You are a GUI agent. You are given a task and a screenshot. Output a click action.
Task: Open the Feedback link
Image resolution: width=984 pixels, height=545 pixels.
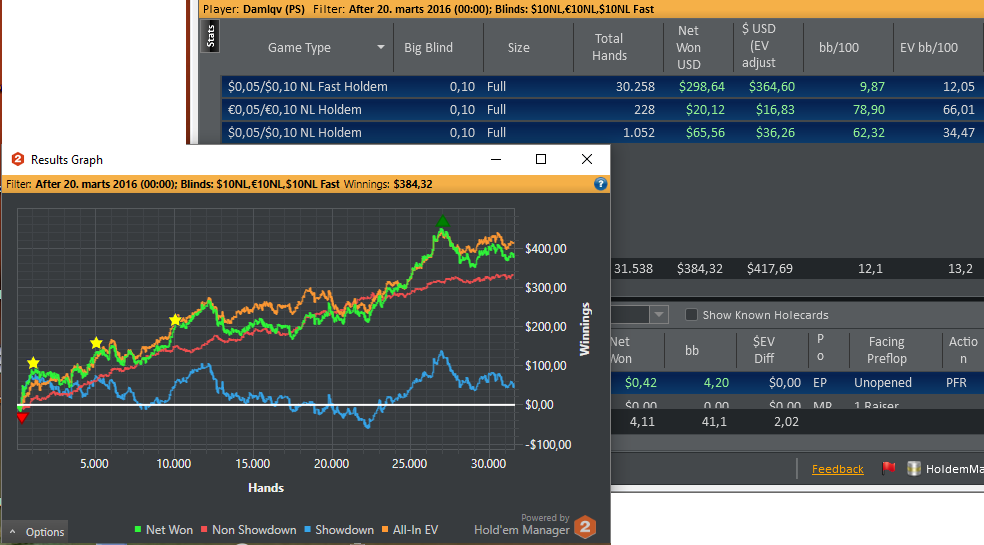point(837,469)
